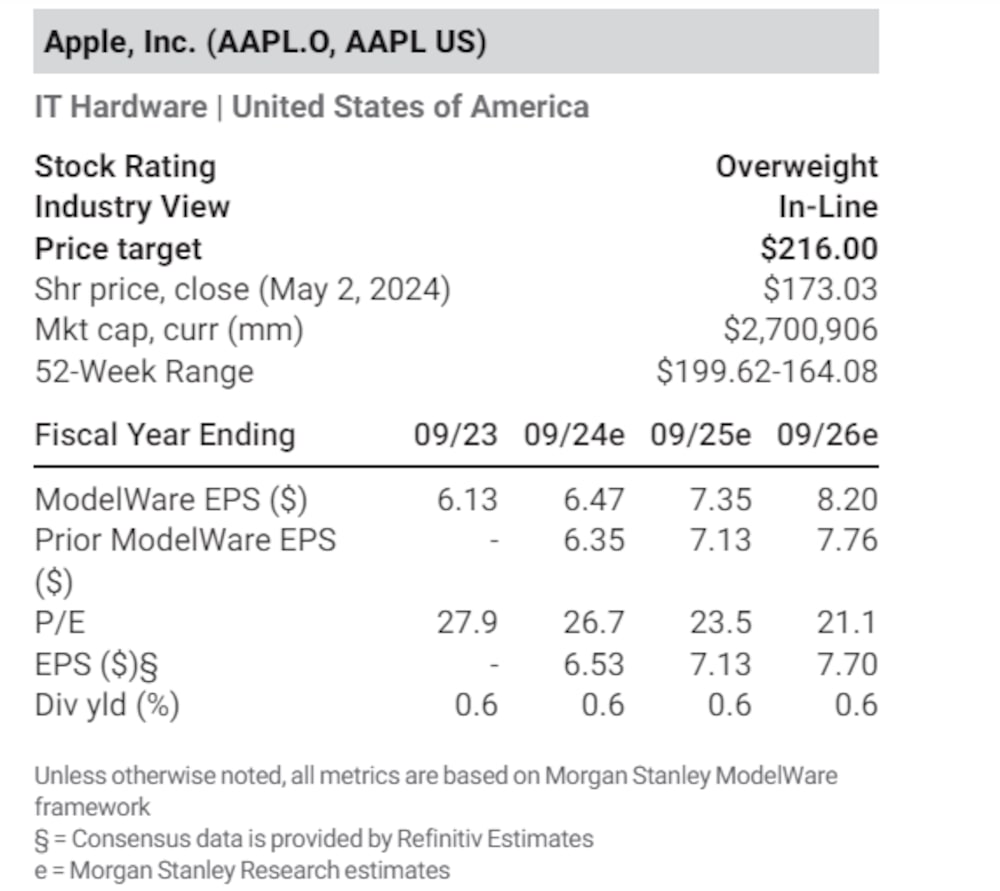Click the $216.00 price target value

(816, 248)
